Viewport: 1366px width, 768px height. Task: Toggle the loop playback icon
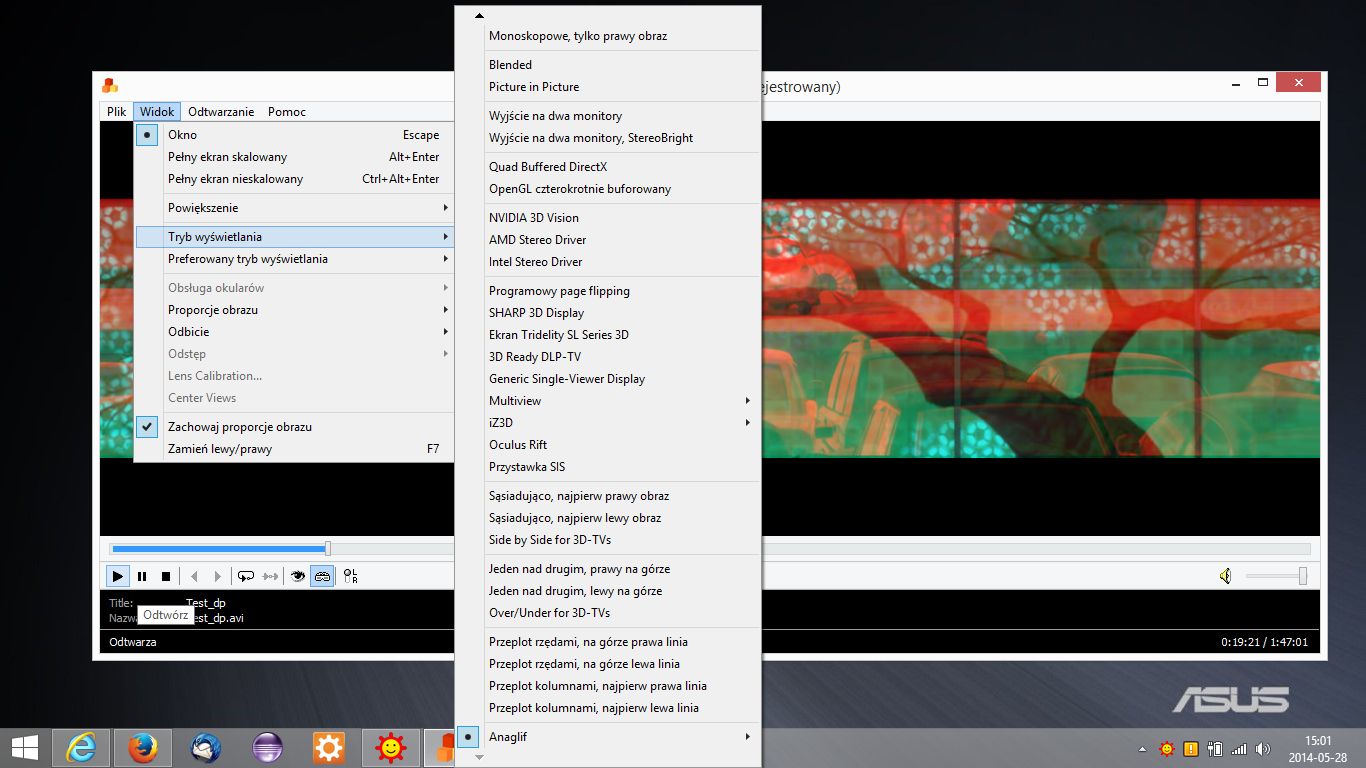coord(246,576)
